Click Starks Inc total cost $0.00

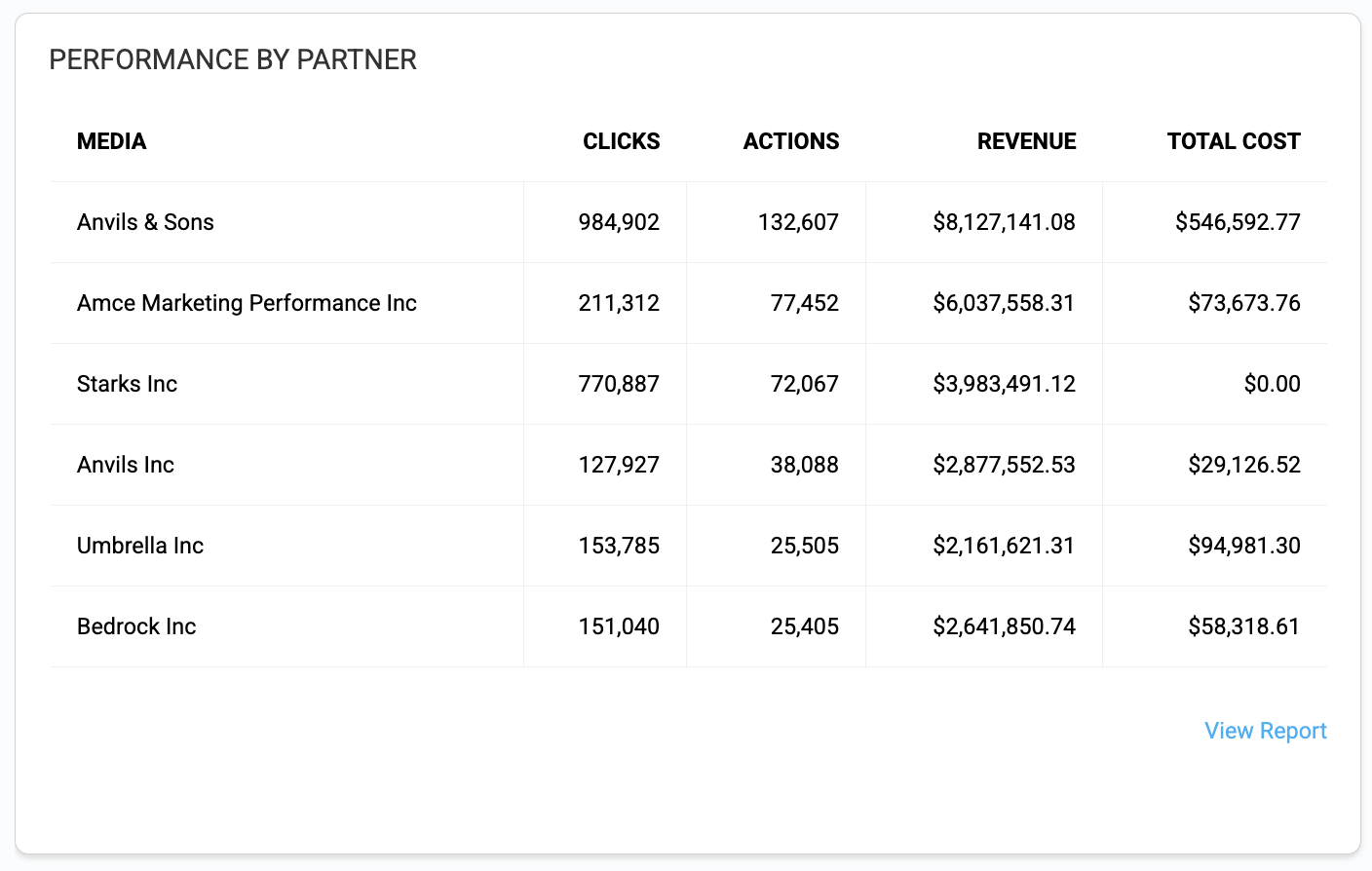coord(1272,384)
